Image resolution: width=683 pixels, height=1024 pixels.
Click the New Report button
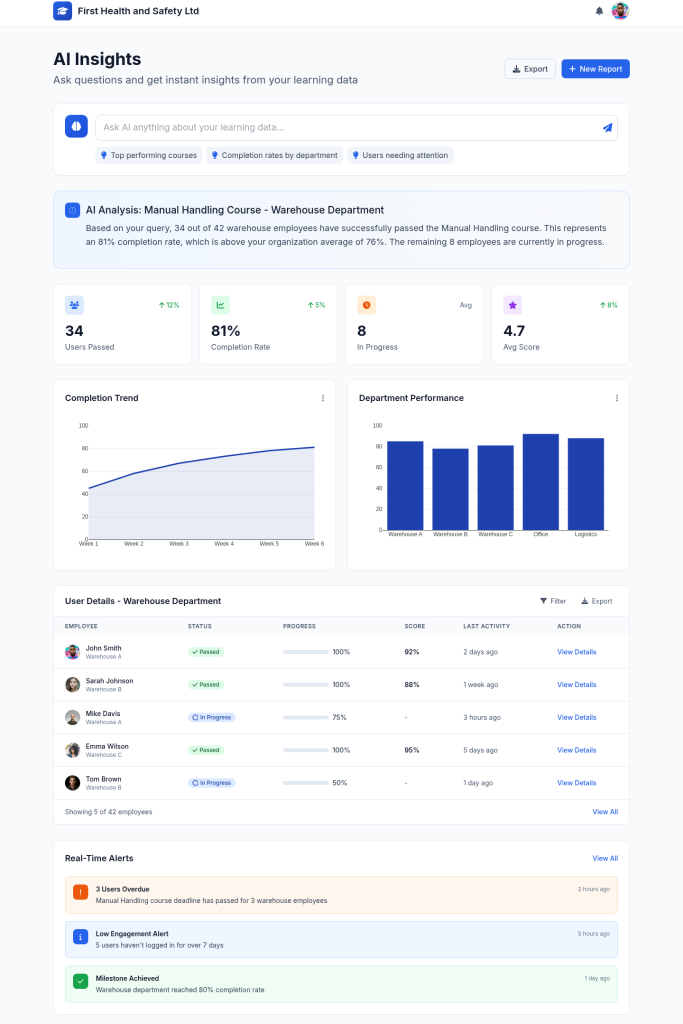click(x=595, y=69)
